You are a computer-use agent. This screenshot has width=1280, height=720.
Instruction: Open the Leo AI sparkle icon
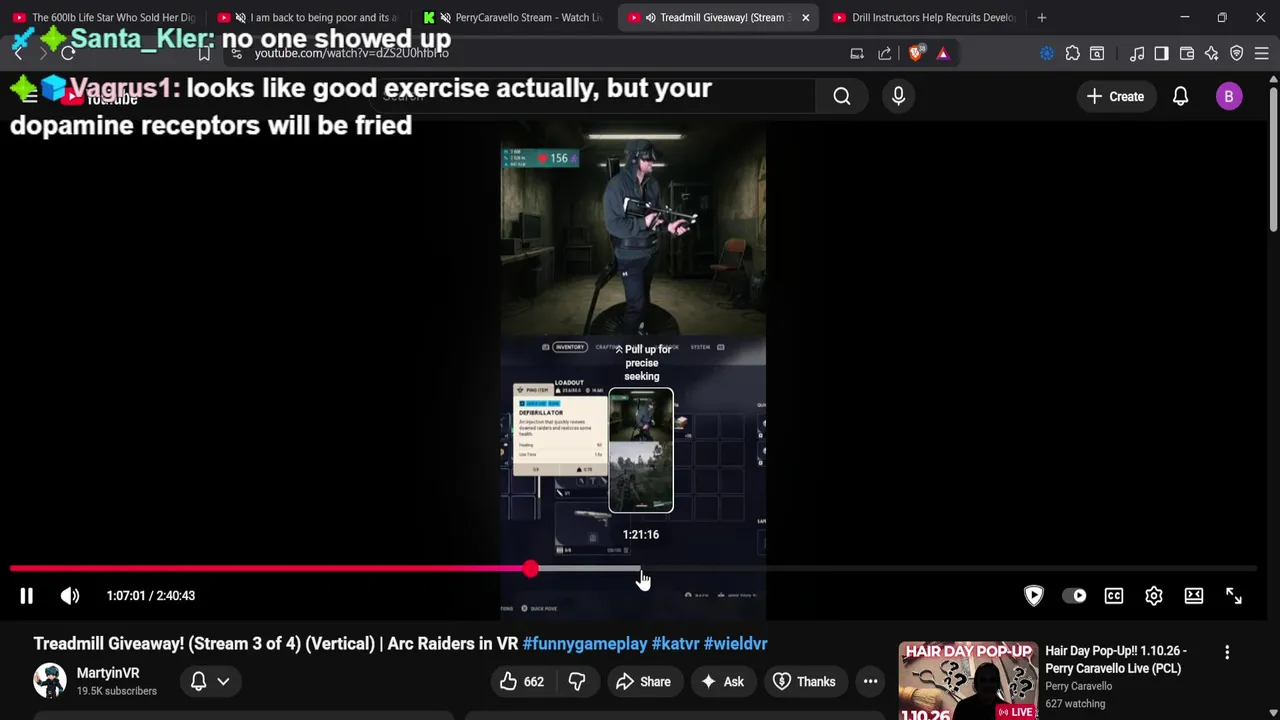1212,53
